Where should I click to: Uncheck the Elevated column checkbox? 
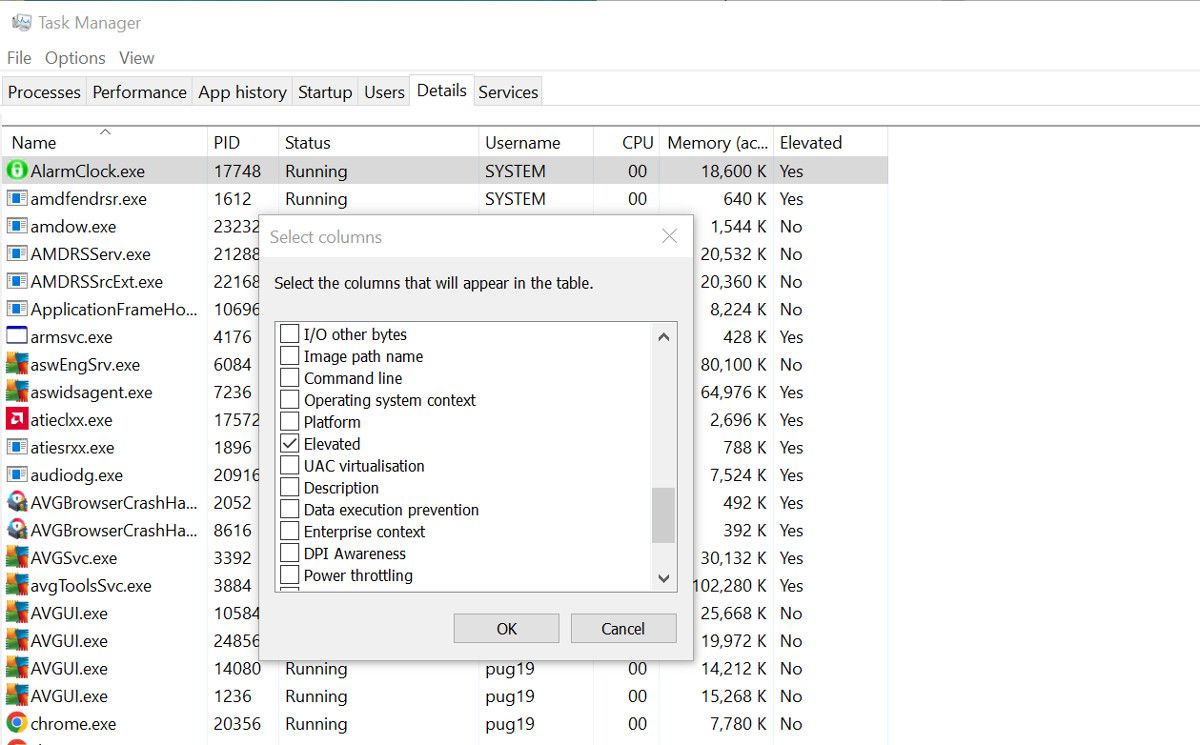290,444
